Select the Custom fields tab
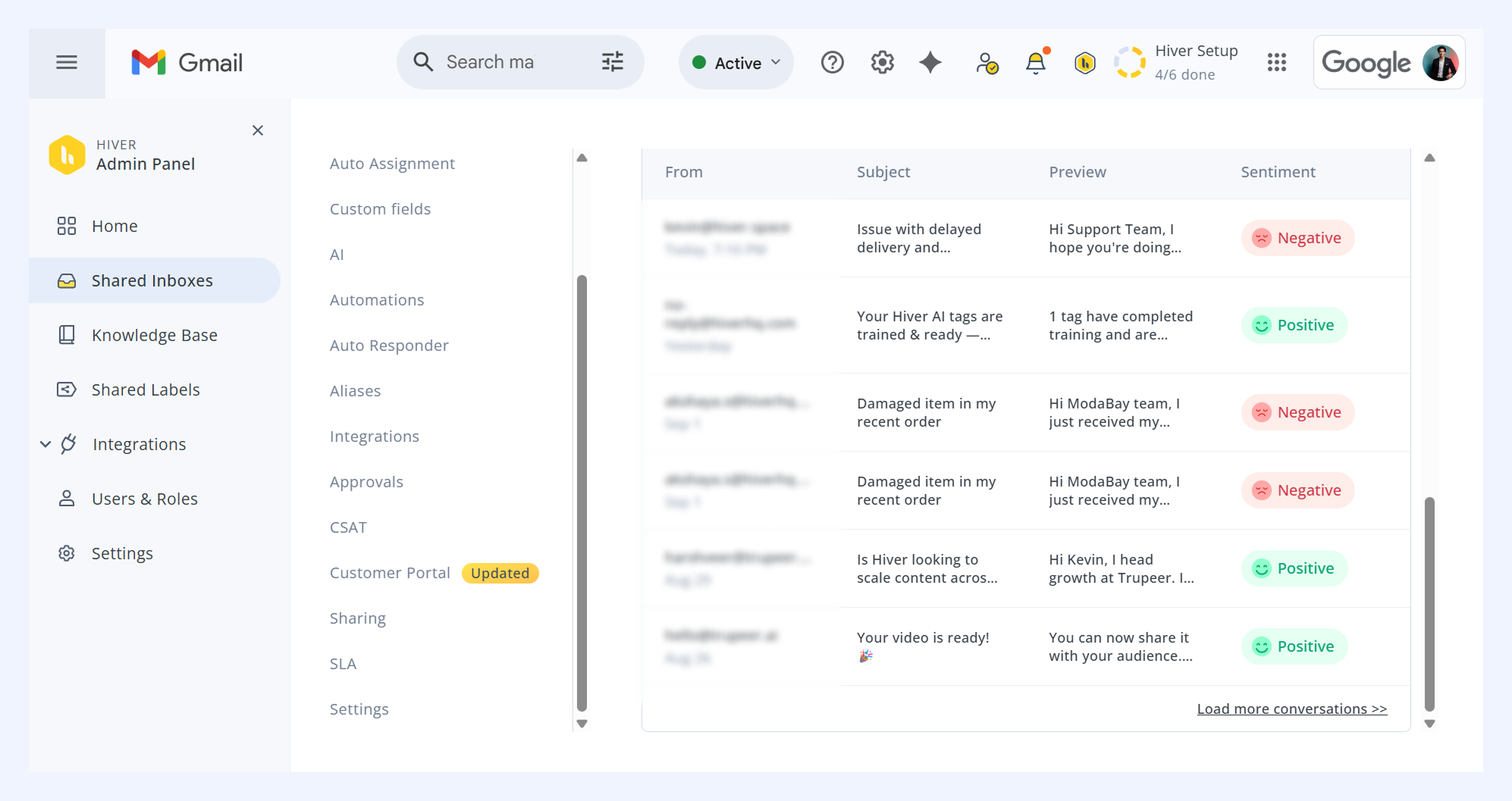1512x801 pixels. [x=380, y=209]
